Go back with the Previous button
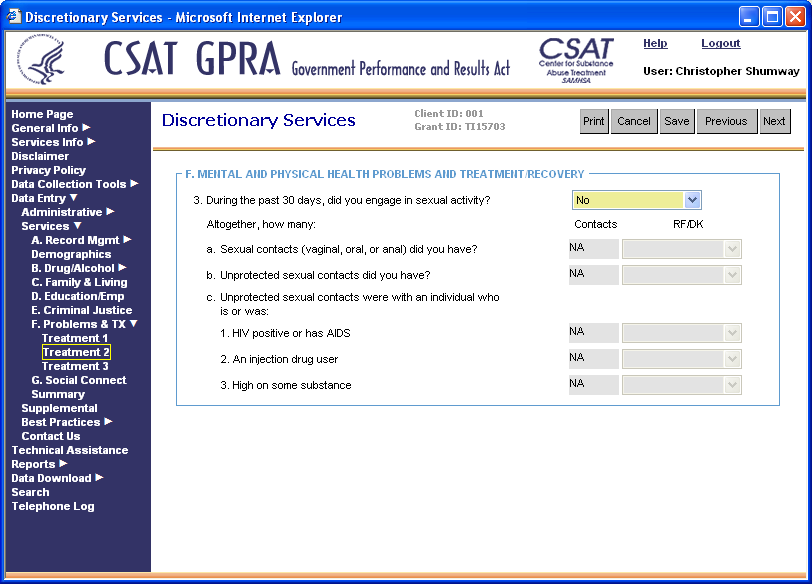This screenshot has width=812, height=584. 725,121
